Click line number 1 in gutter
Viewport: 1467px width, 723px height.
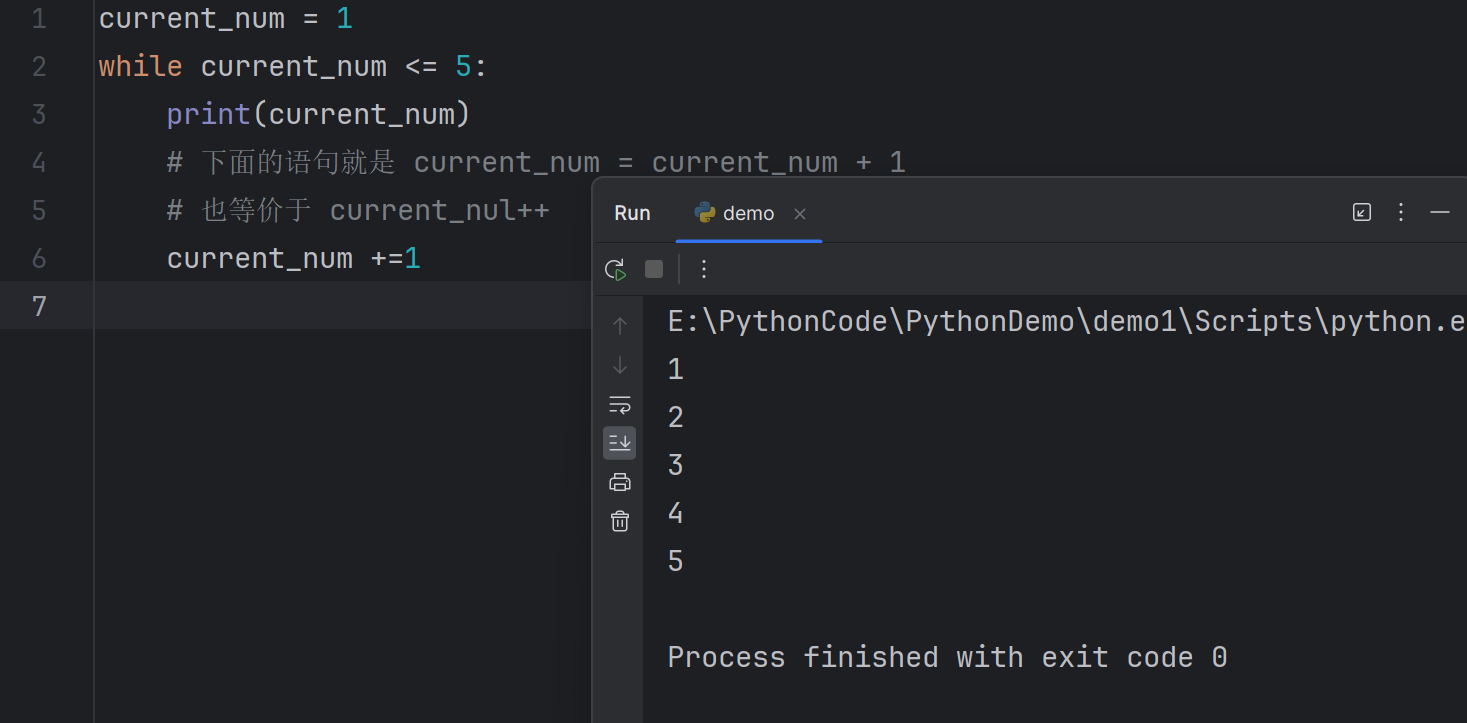pos(39,18)
